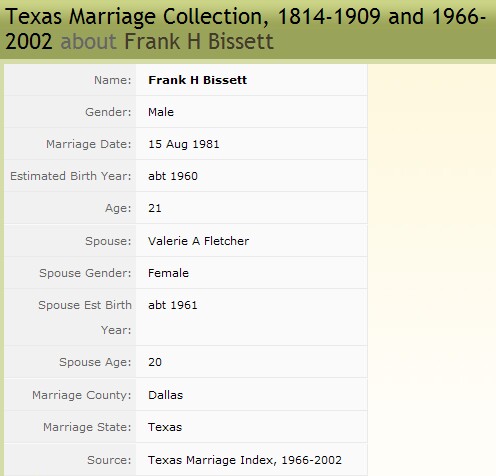This screenshot has width=496, height=476.
Task: Click the 'abt 1960' estimated birth year
Action: pos(173,176)
